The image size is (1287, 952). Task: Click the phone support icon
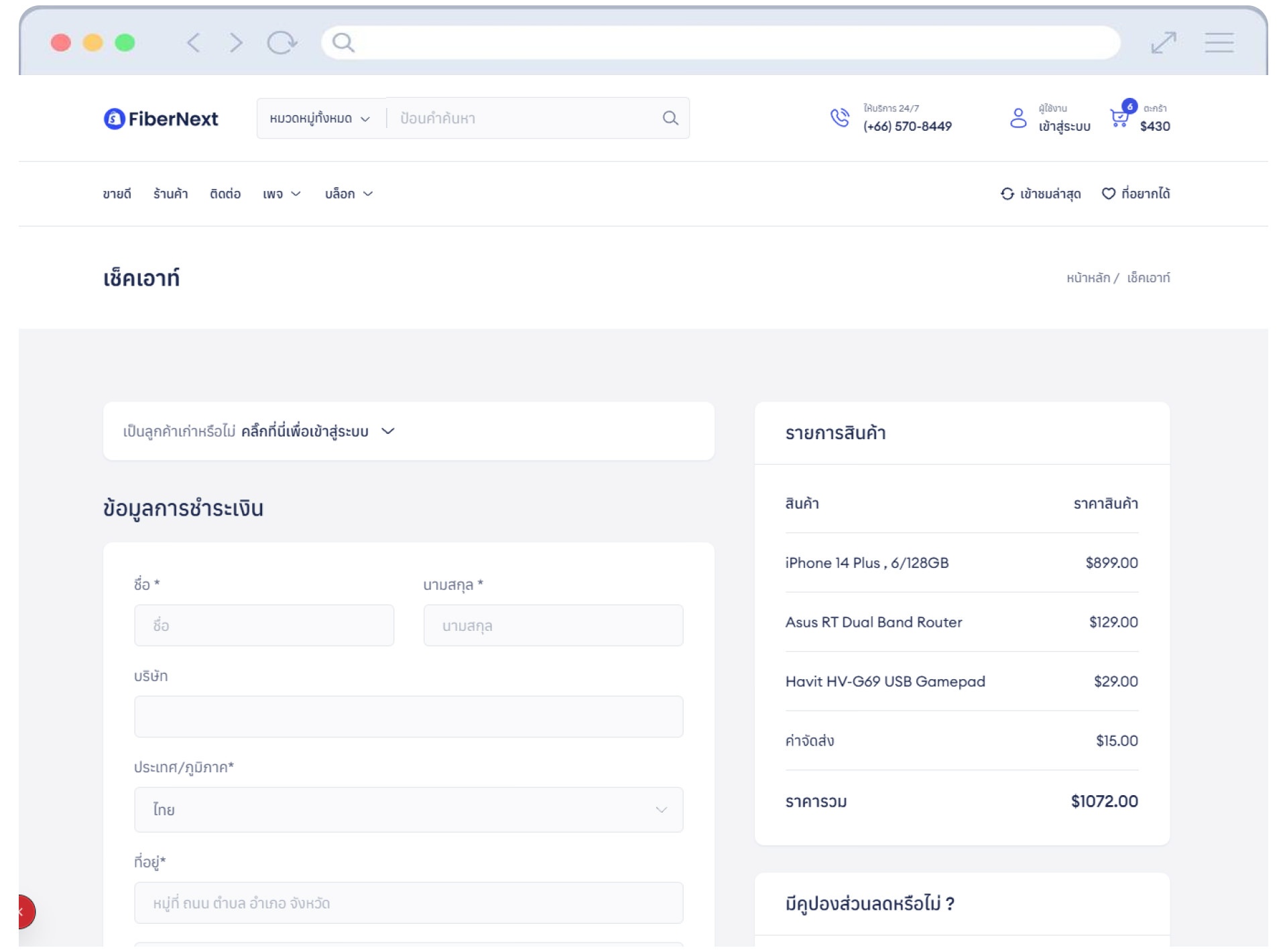(x=840, y=118)
